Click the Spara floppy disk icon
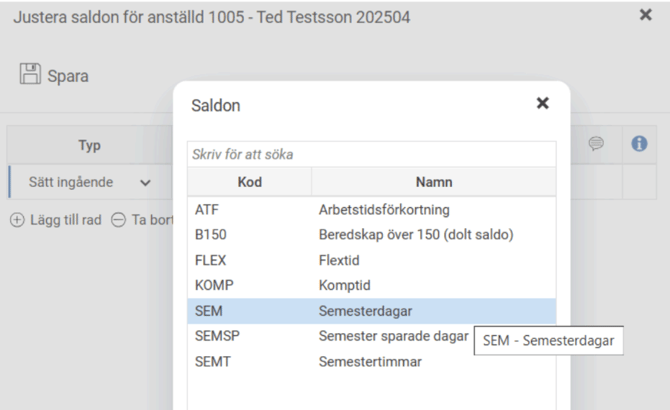This screenshot has width=670, height=410. coord(30,74)
